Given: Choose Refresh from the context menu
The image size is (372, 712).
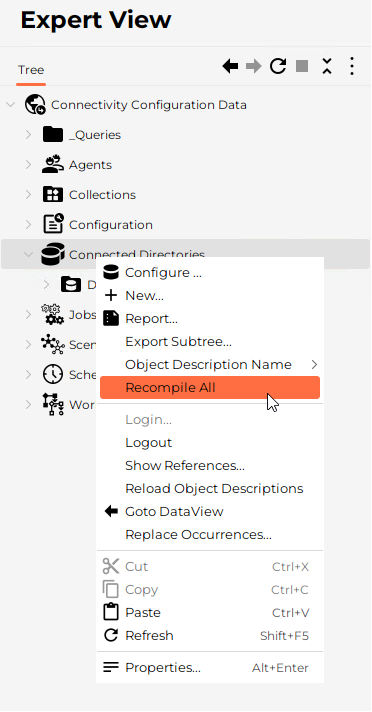Looking at the screenshot, I should click(210, 635).
